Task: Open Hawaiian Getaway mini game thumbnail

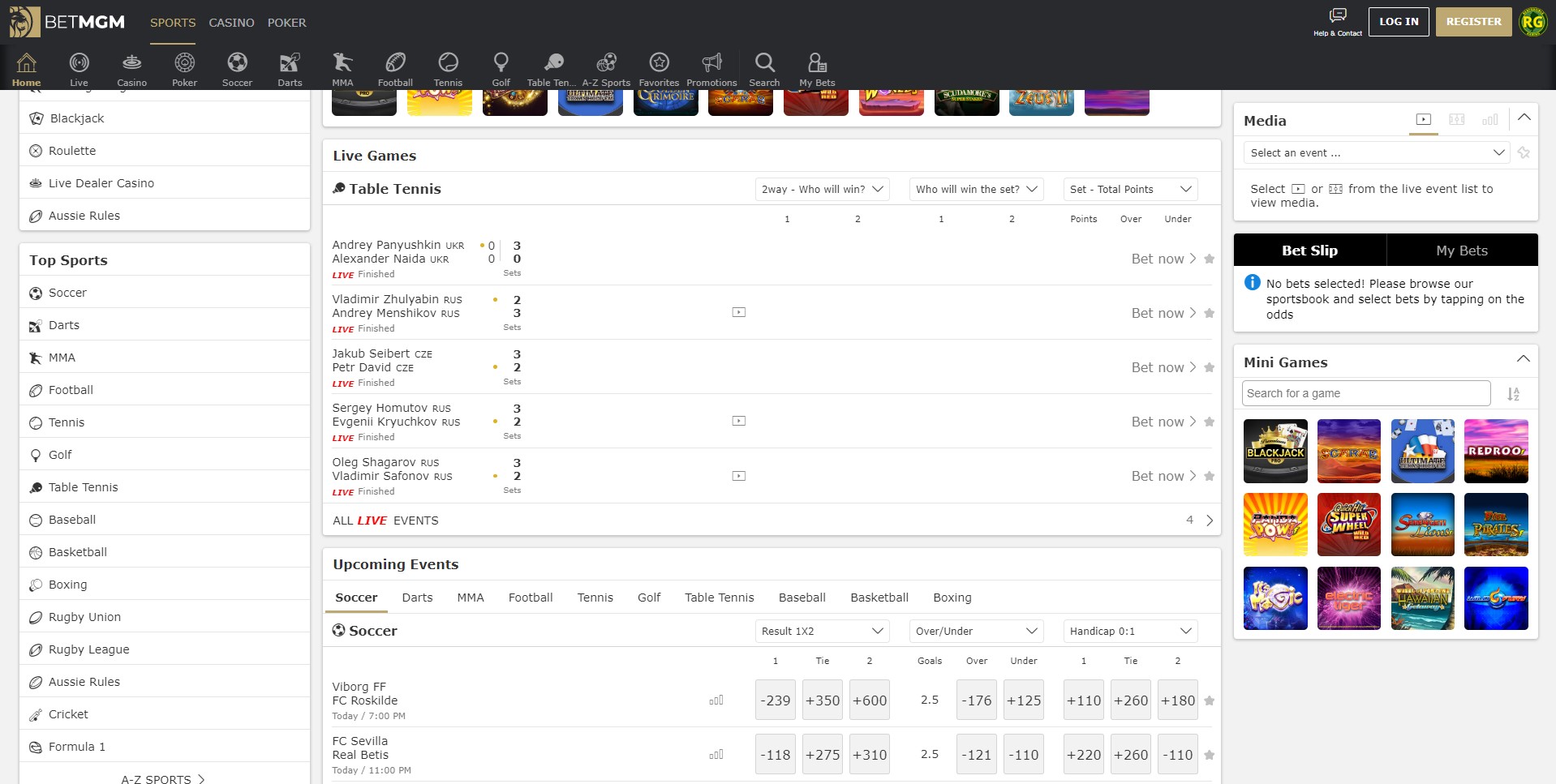Action: [1422, 598]
